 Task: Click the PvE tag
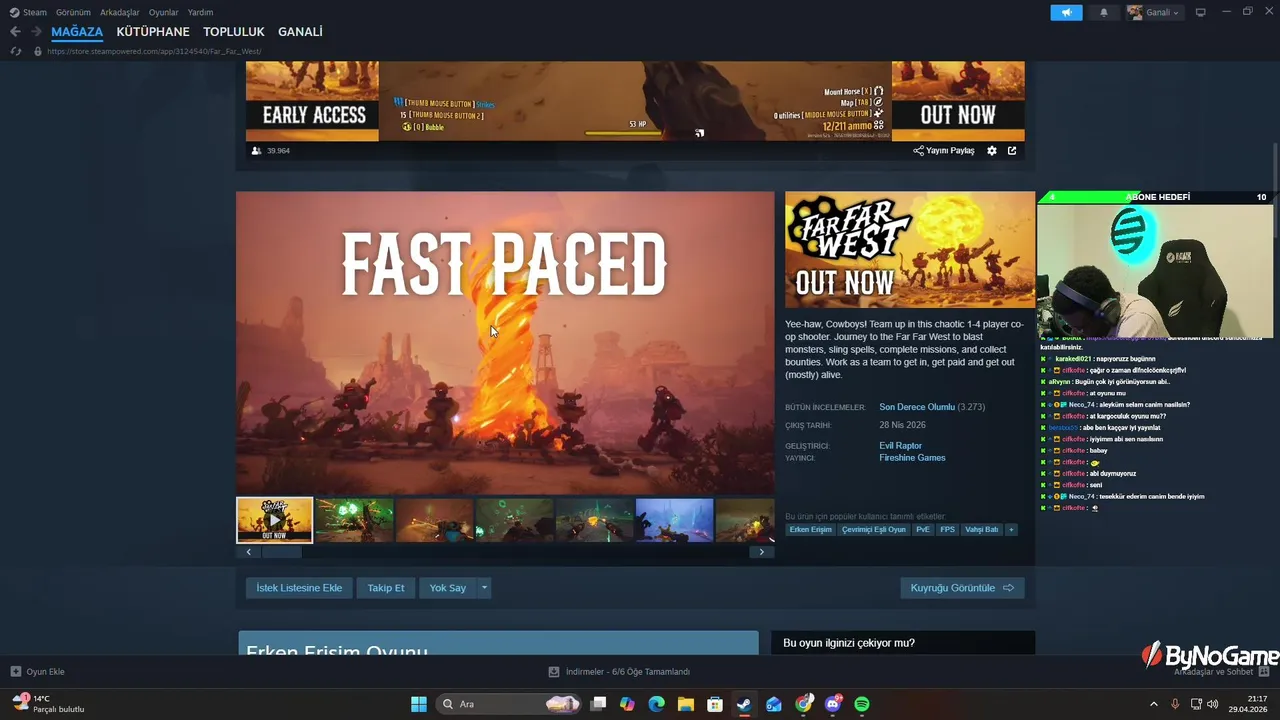922,529
